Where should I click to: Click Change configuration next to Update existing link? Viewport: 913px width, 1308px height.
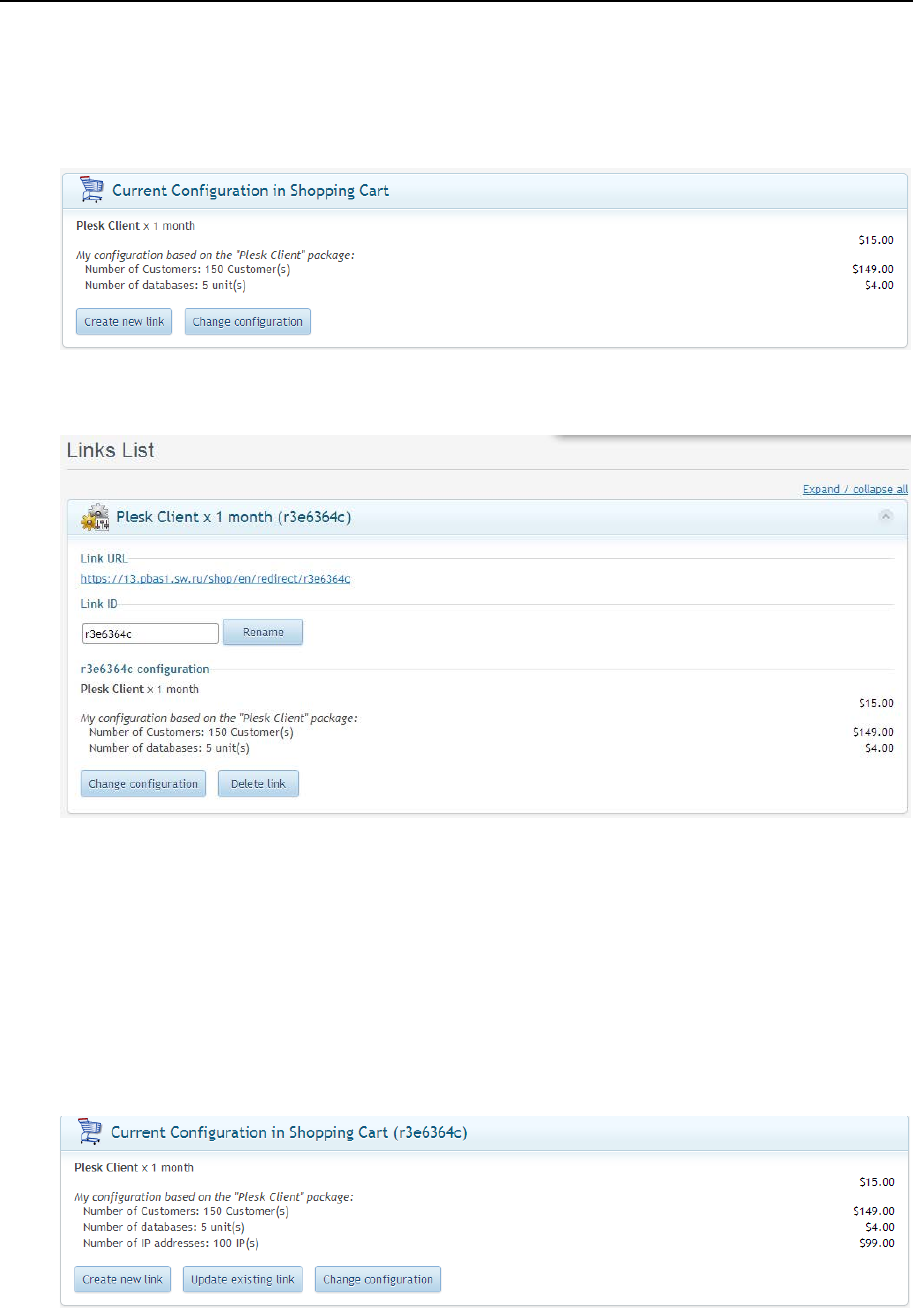[378, 1279]
